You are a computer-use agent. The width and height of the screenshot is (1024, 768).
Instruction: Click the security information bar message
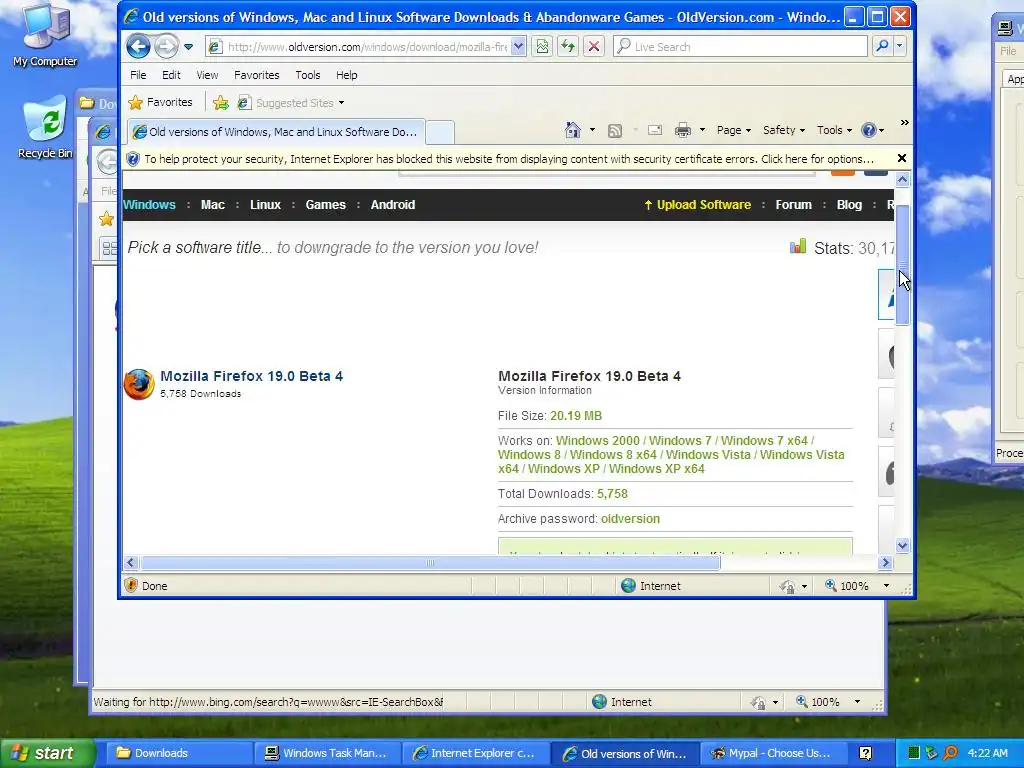[508, 159]
